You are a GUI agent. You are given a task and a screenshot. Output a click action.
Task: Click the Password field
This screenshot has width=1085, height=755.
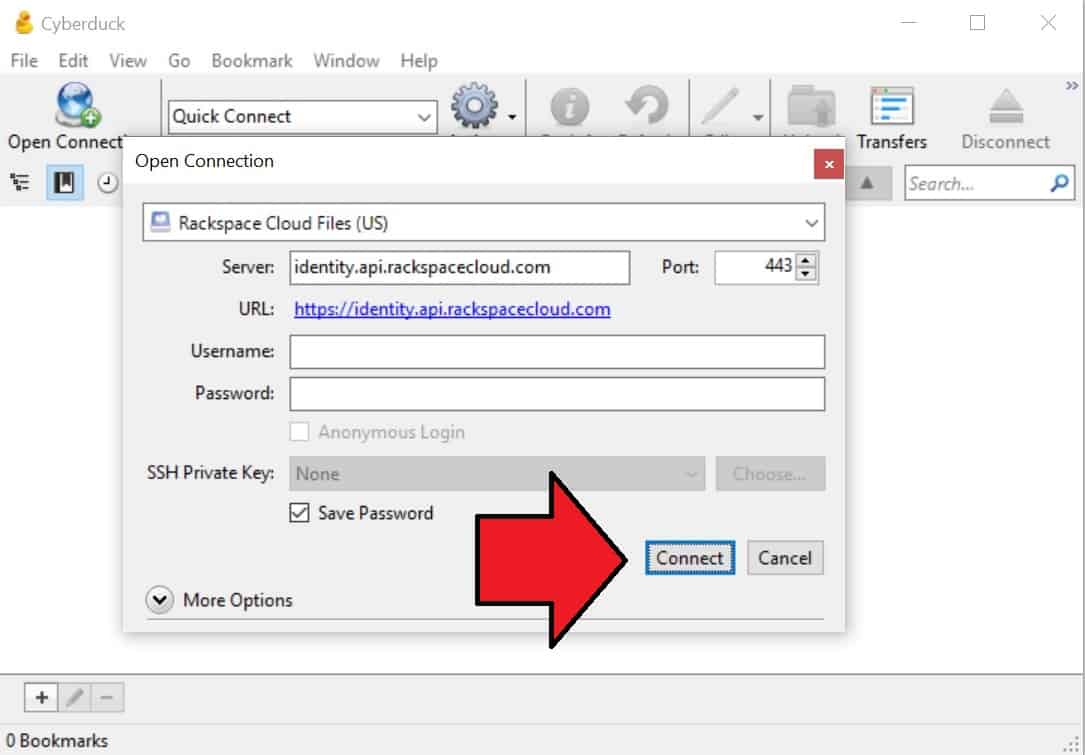[x=557, y=394]
